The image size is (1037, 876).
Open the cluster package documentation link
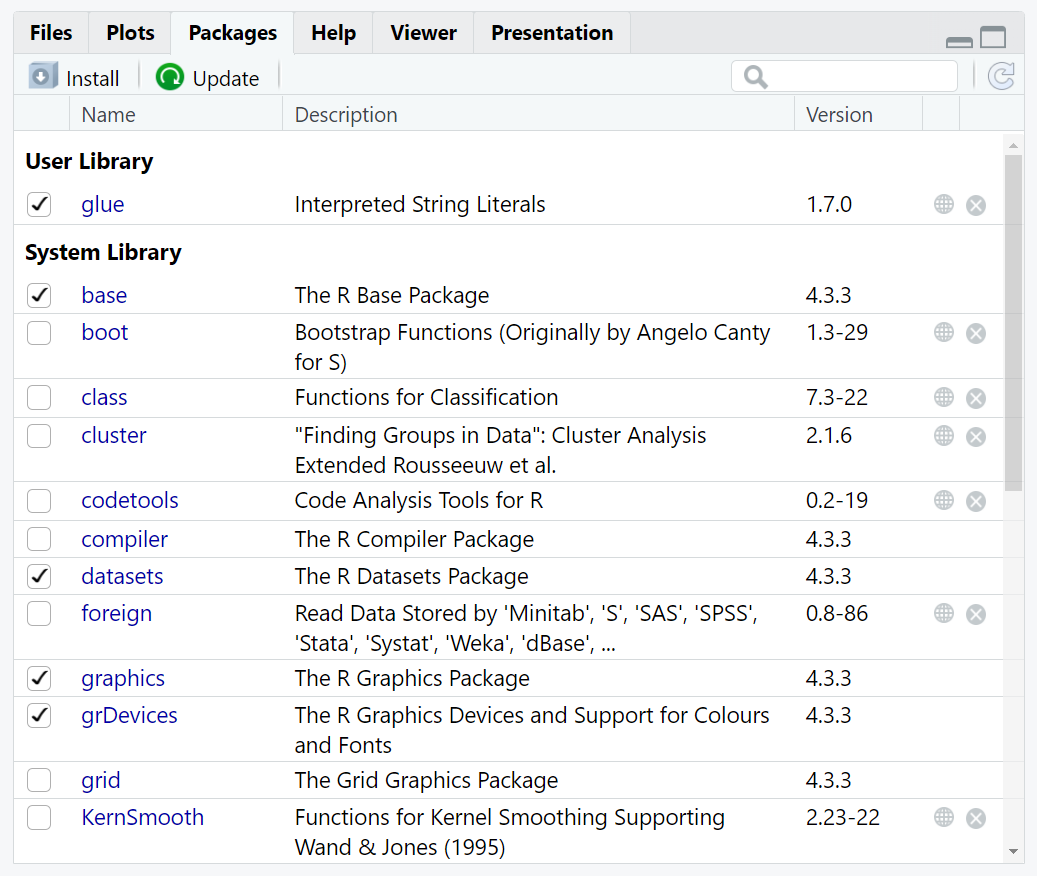113,436
